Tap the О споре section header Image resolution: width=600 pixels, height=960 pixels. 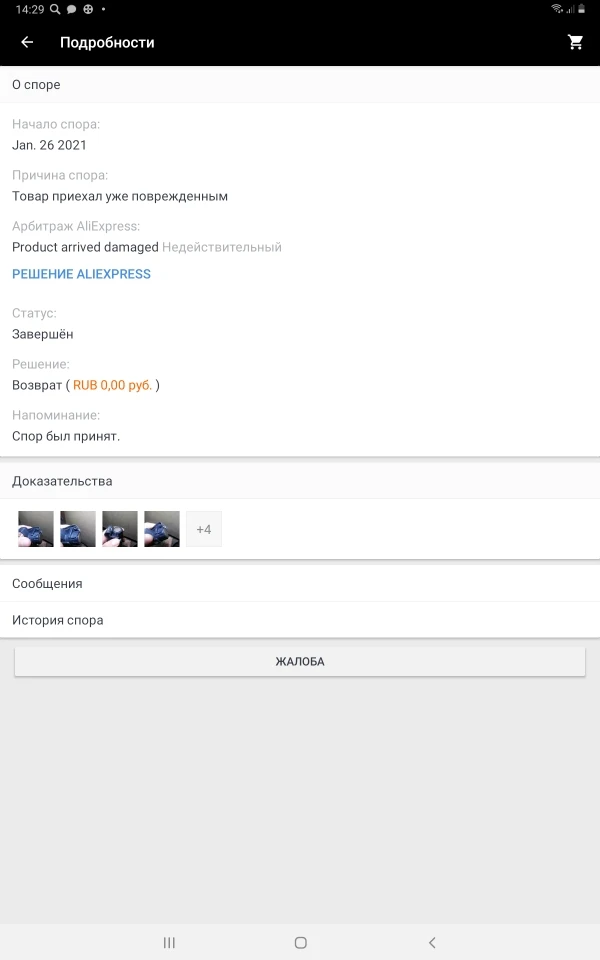(x=300, y=84)
